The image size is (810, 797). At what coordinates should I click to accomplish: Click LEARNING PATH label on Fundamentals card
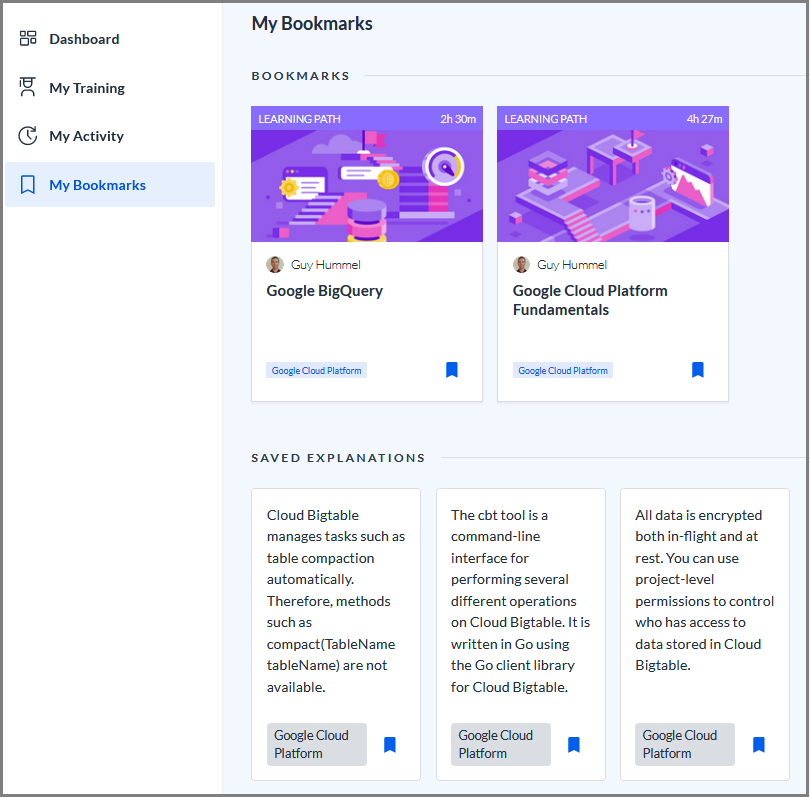tap(546, 119)
